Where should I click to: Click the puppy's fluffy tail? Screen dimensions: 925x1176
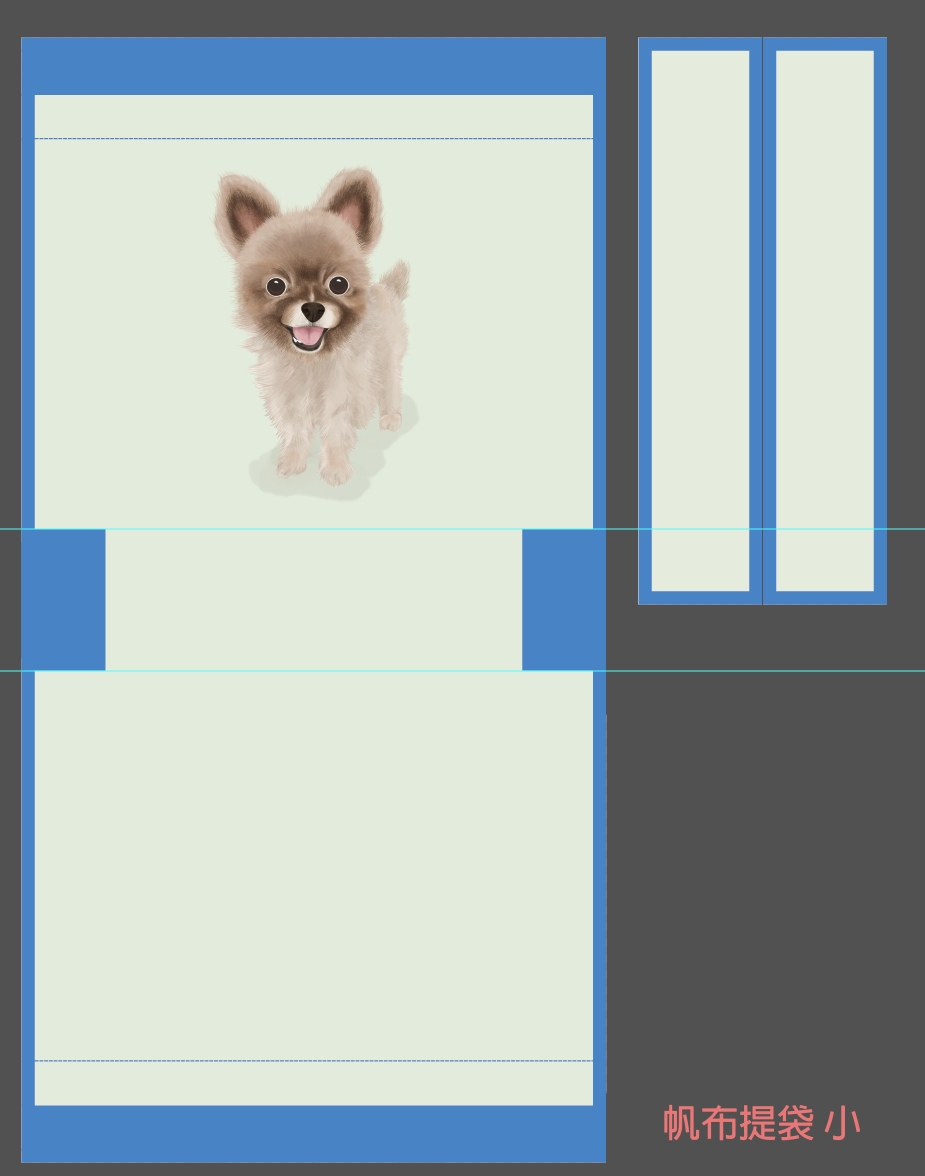coord(396,281)
